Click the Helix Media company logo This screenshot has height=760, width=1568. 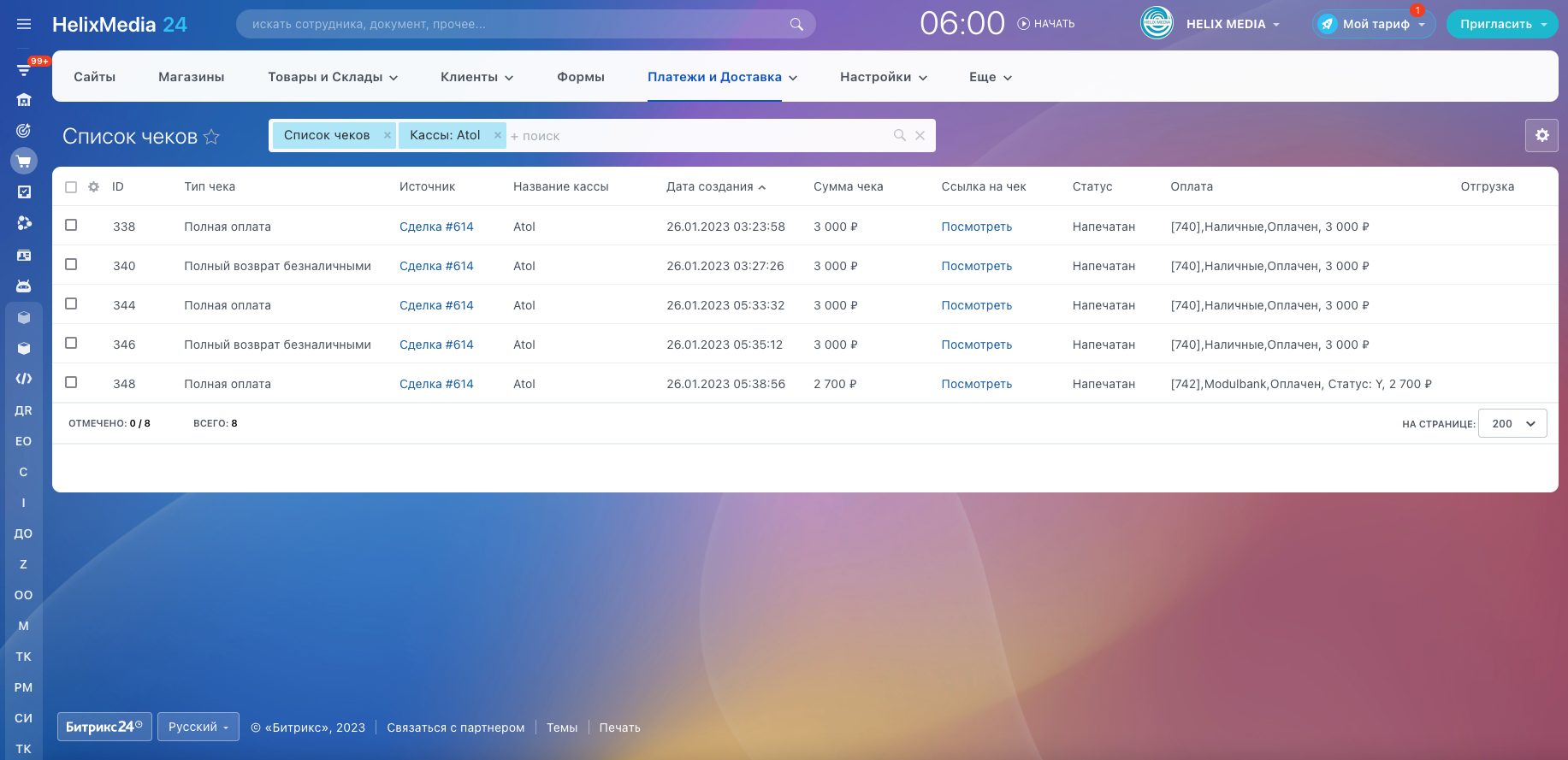tap(1157, 23)
